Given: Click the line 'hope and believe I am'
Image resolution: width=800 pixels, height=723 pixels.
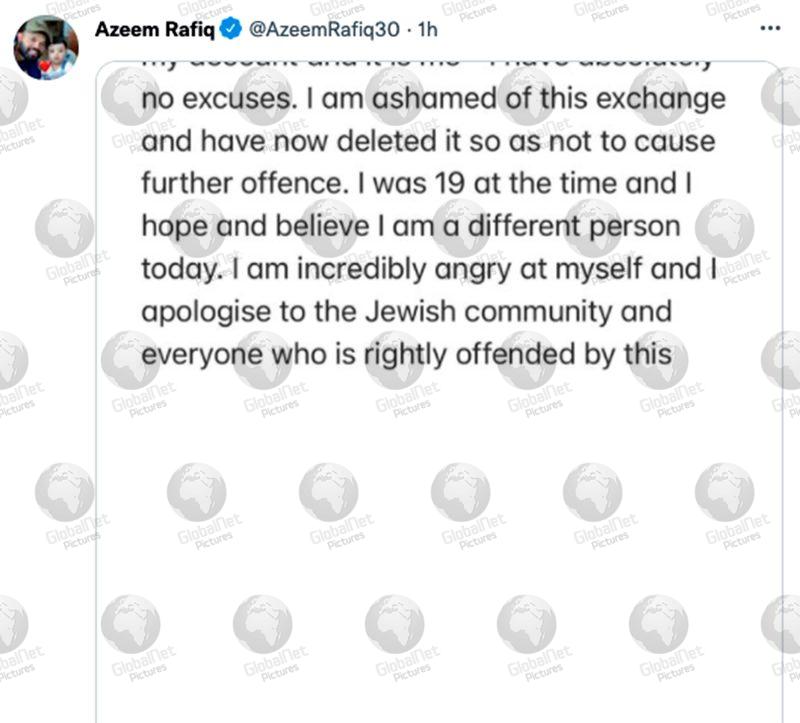Looking at the screenshot, I should (x=411, y=227).
